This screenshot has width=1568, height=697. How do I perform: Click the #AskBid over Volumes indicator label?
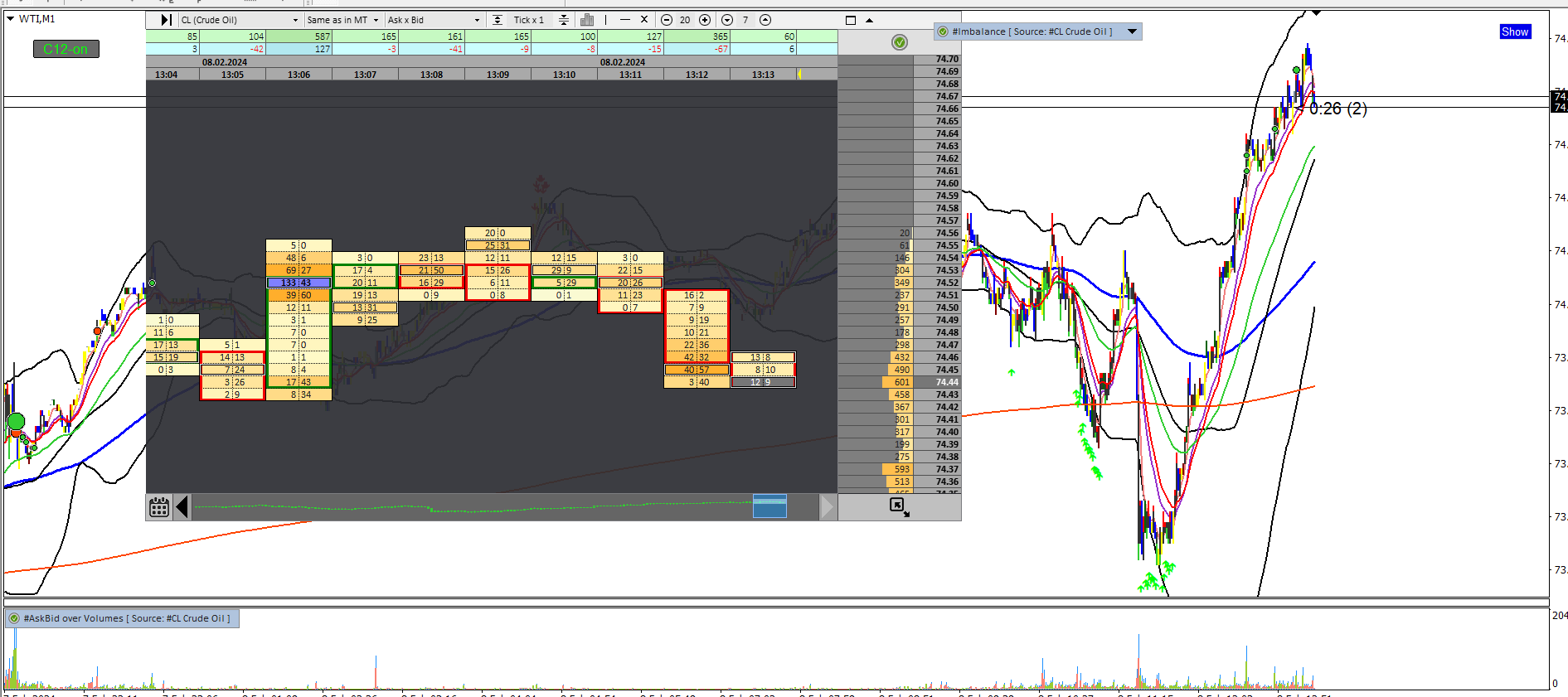pyautogui.click(x=127, y=618)
